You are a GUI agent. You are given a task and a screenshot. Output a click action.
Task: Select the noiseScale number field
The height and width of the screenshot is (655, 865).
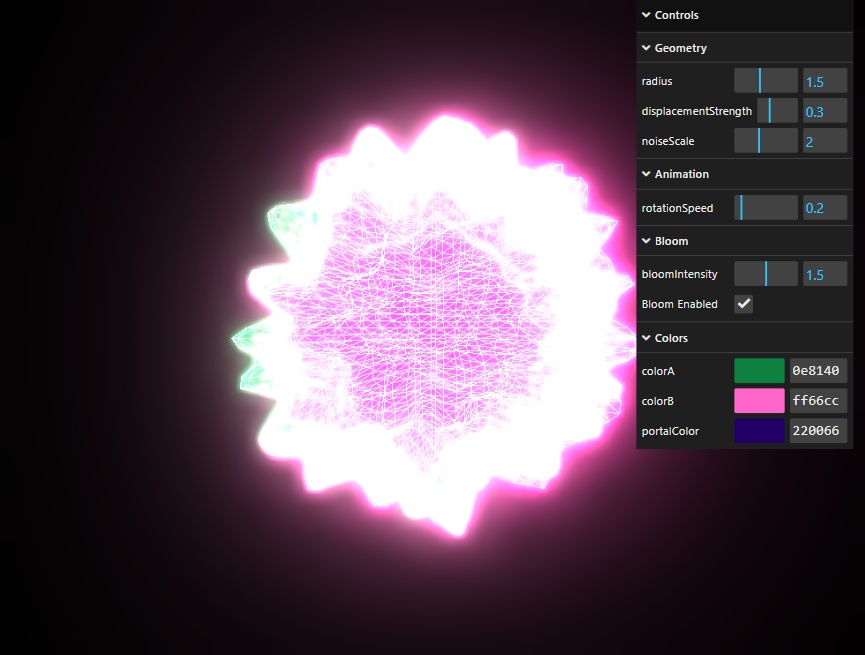click(x=825, y=141)
